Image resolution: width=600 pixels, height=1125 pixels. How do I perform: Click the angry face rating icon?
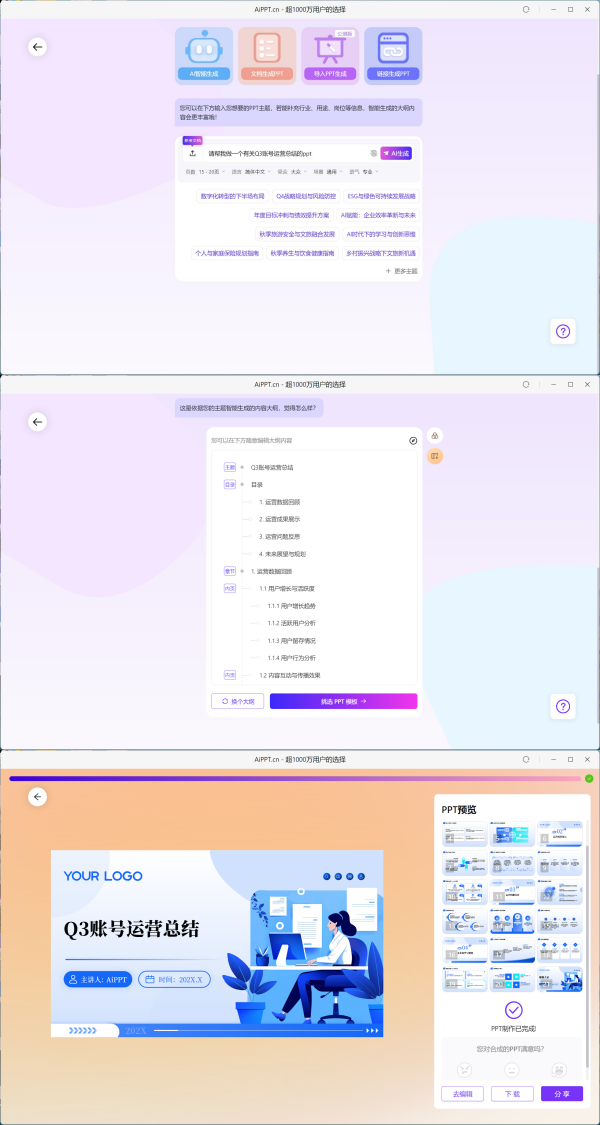[464, 1070]
